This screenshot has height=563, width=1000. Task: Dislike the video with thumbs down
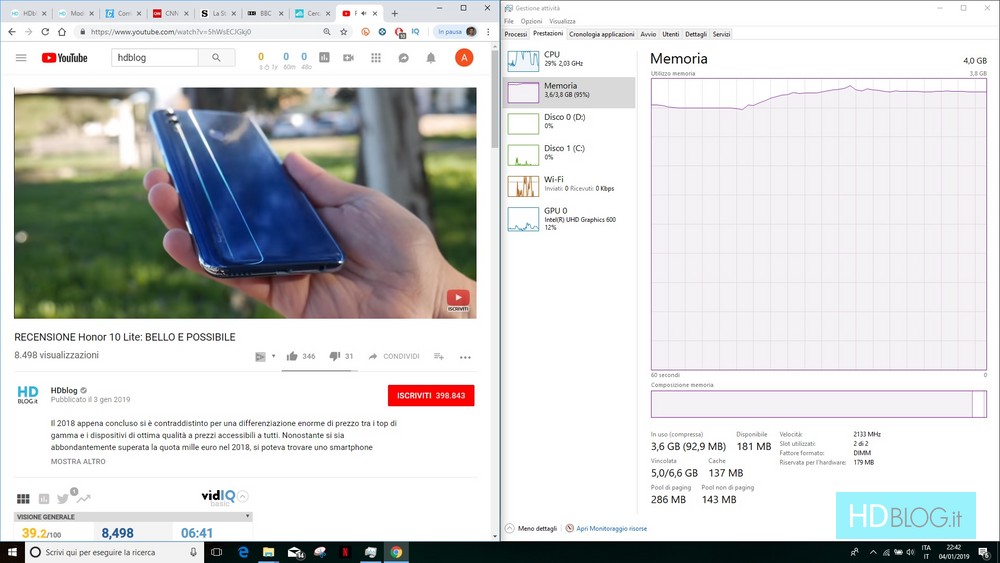335,356
